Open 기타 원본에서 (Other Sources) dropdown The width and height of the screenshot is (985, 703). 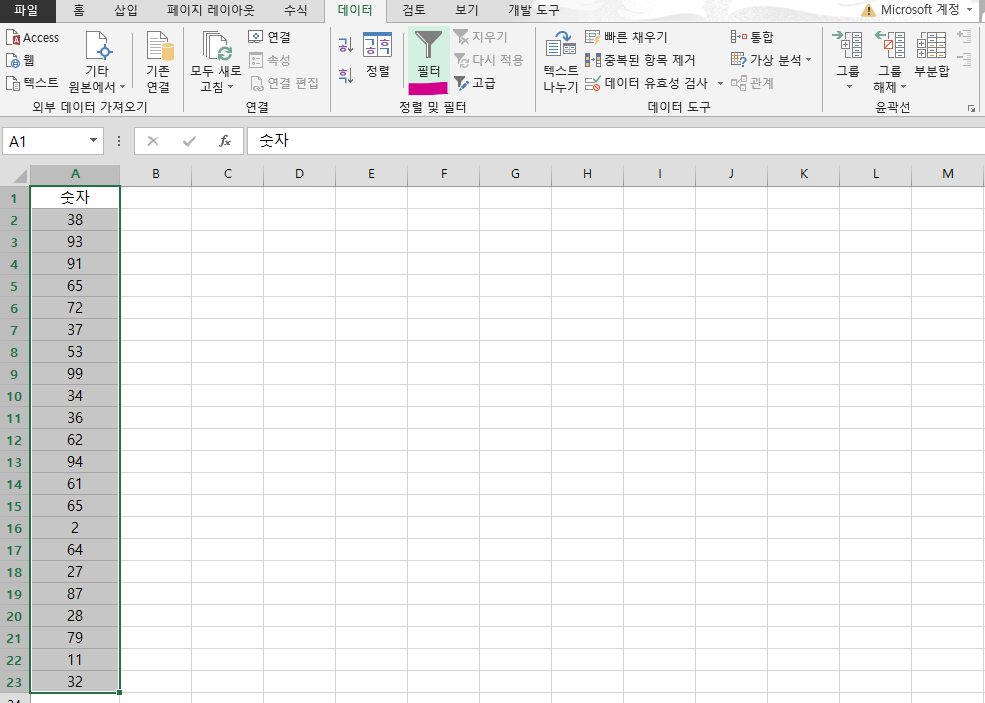tap(97, 62)
